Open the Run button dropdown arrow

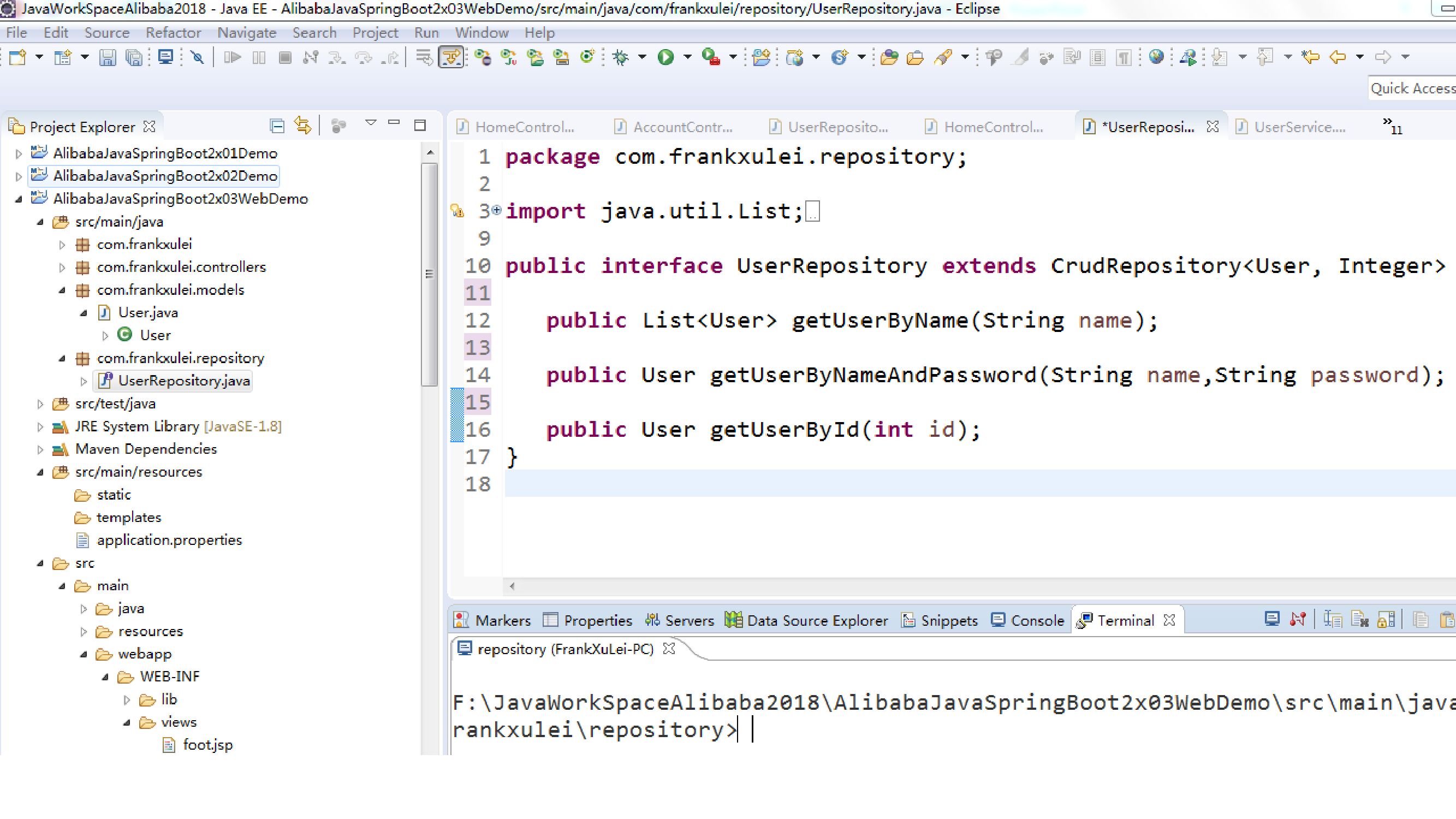click(x=687, y=57)
